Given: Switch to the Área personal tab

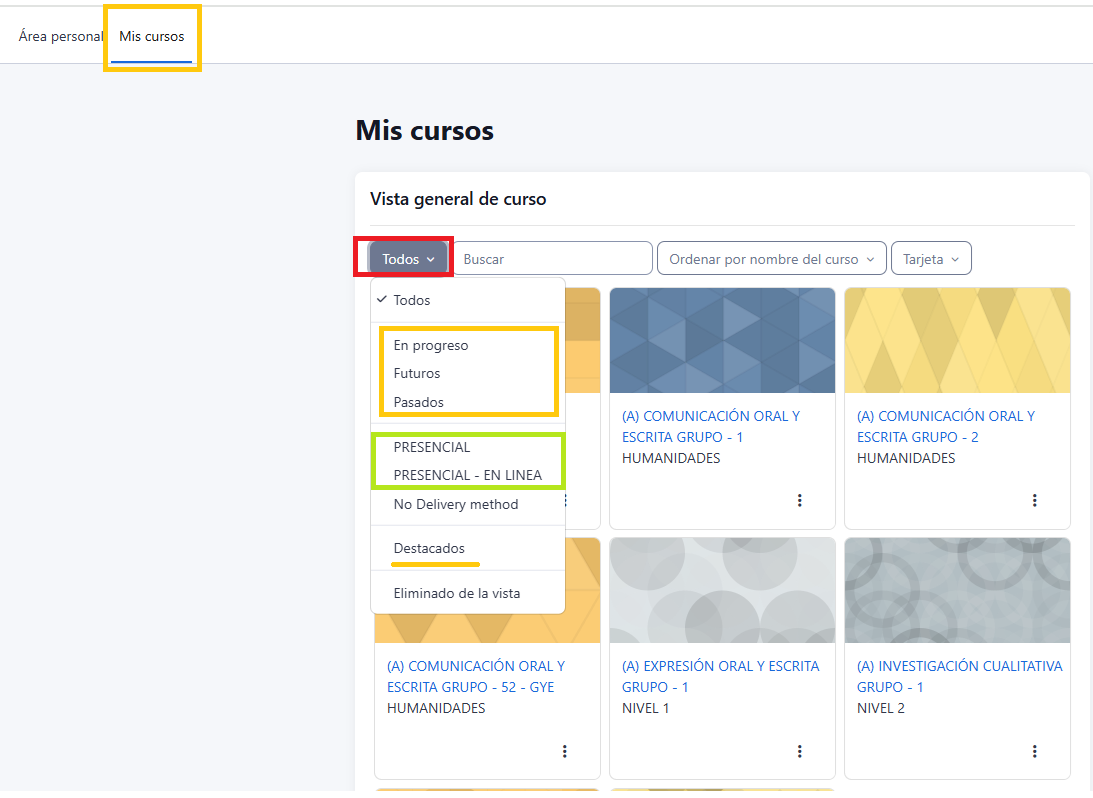Looking at the screenshot, I should point(60,36).
